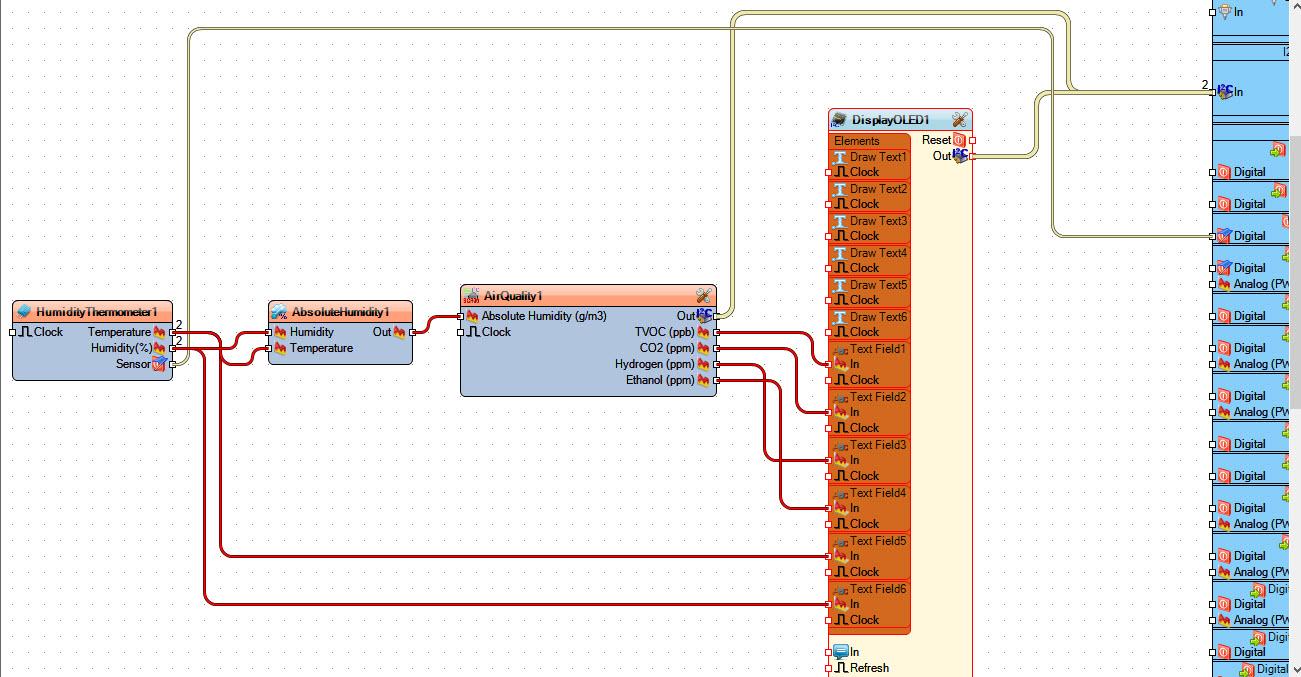This screenshot has height=677, width=1301.
Task: Select the AirQuality1 component icon
Action: click(x=471, y=296)
